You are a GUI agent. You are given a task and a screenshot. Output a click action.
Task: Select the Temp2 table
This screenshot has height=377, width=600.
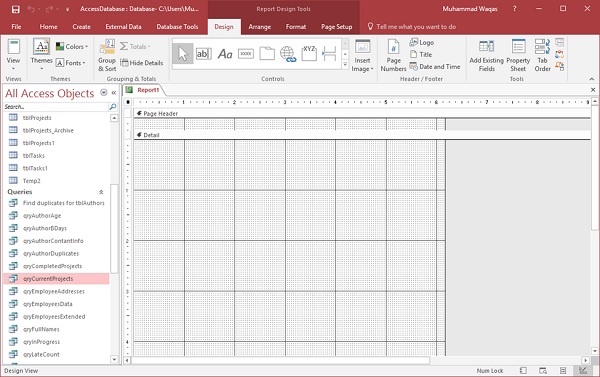31,181
